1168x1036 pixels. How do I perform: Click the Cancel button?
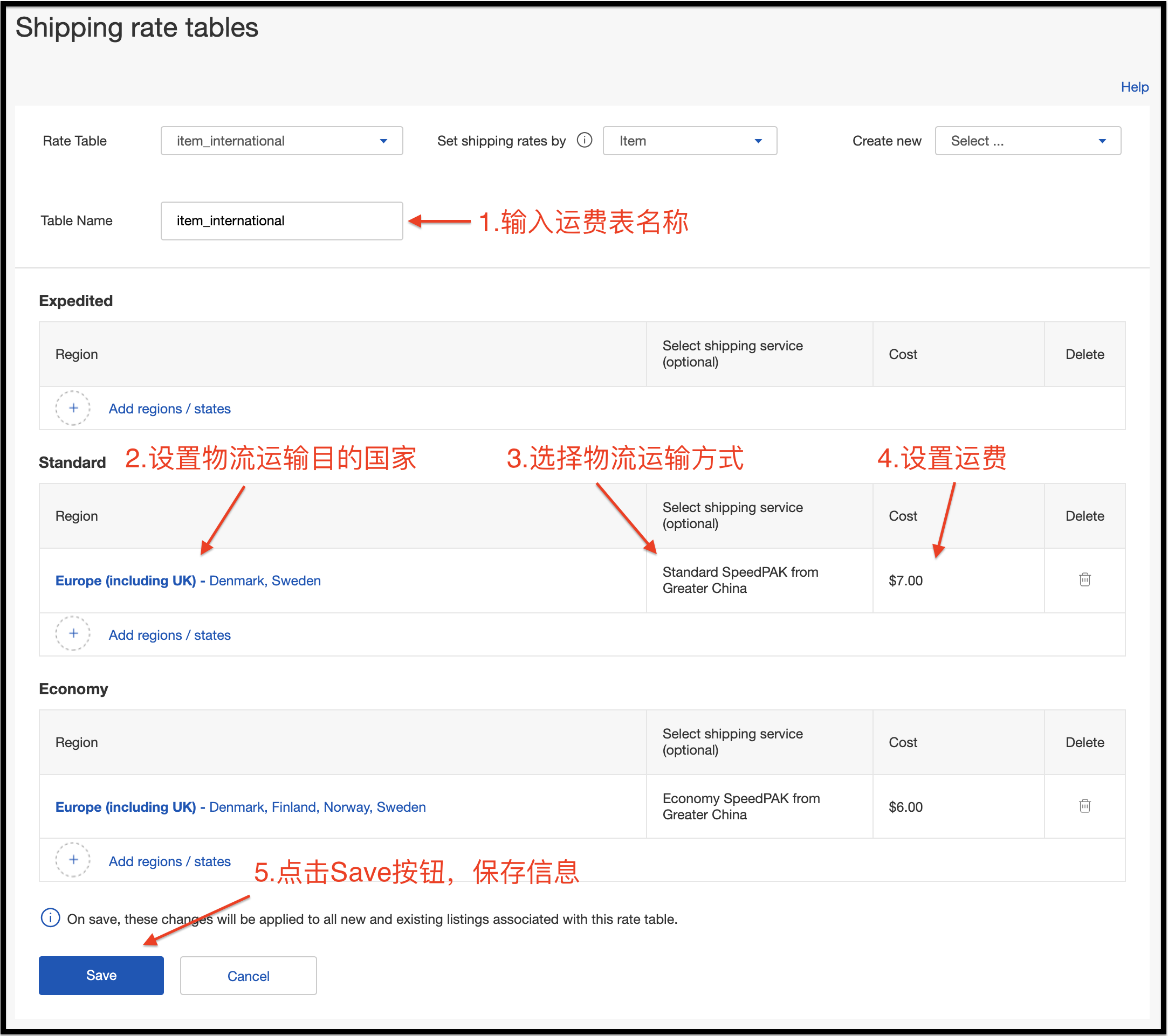(x=248, y=976)
